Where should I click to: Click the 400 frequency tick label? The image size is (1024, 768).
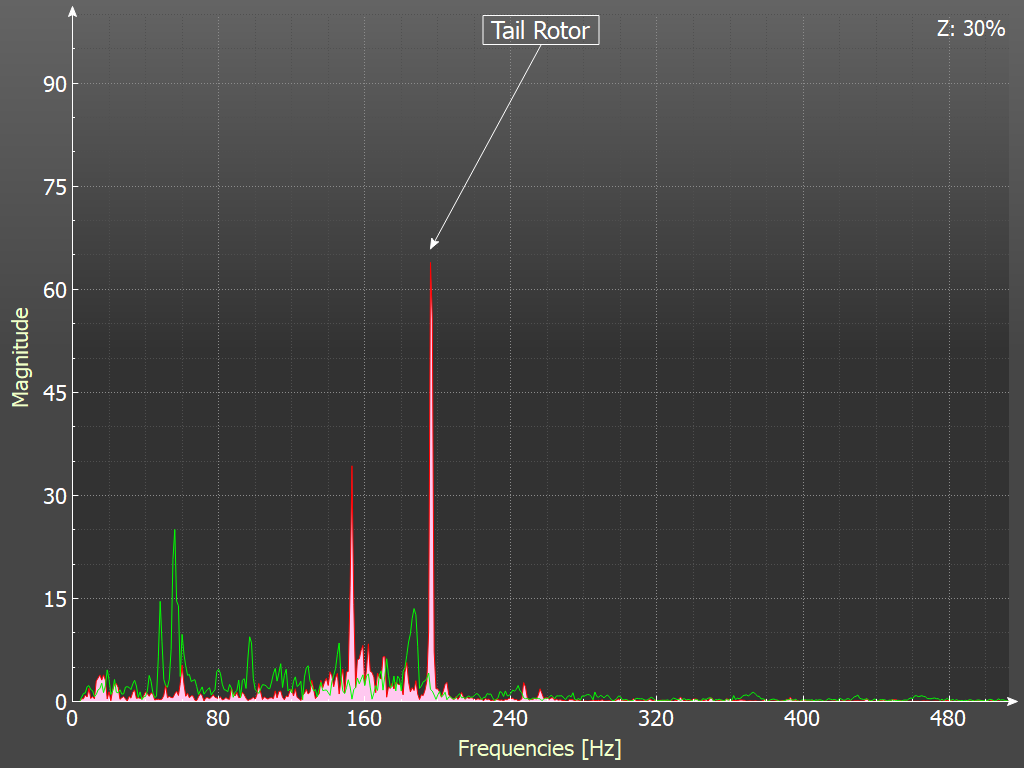pyautogui.click(x=802, y=719)
